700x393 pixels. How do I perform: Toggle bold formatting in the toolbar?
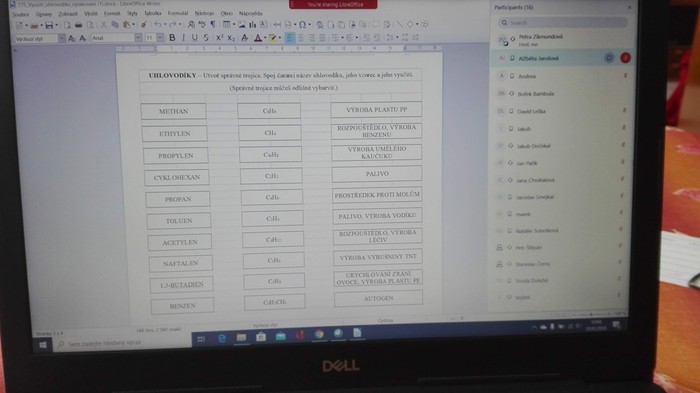[172, 38]
